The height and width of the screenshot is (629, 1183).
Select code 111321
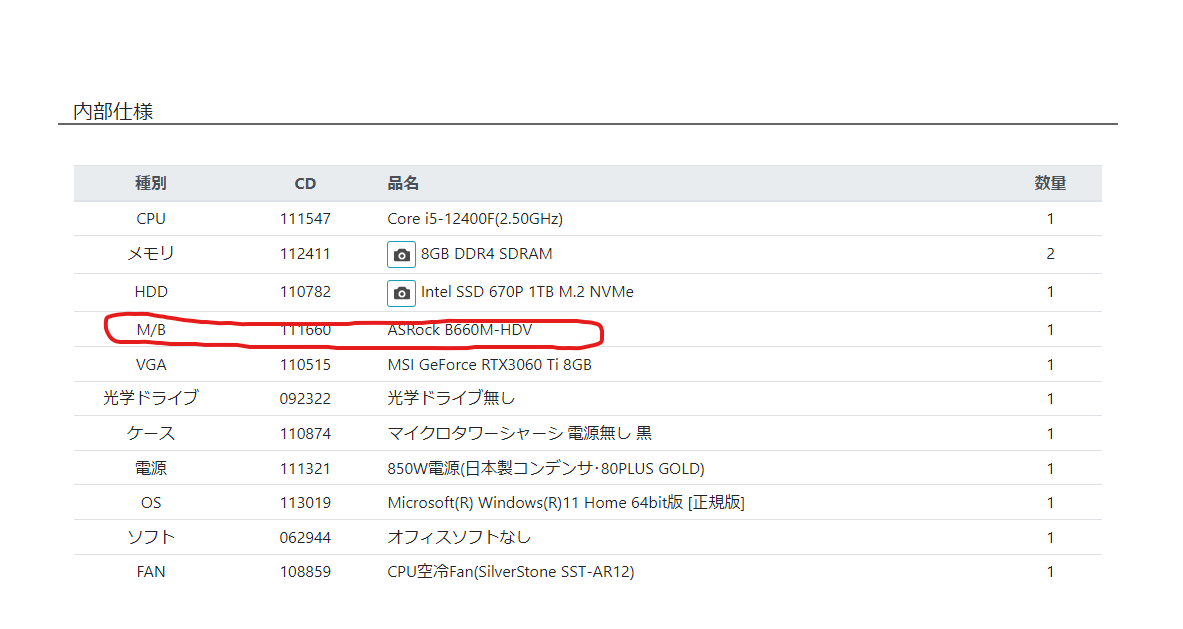(305, 468)
